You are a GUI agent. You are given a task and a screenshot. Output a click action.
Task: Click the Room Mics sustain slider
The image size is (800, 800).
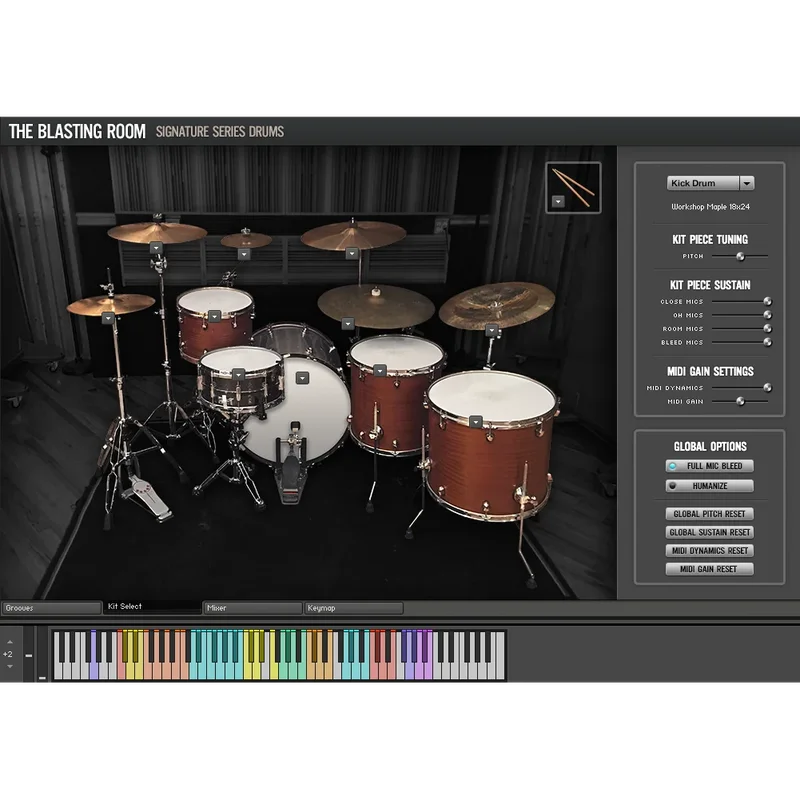click(x=741, y=329)
